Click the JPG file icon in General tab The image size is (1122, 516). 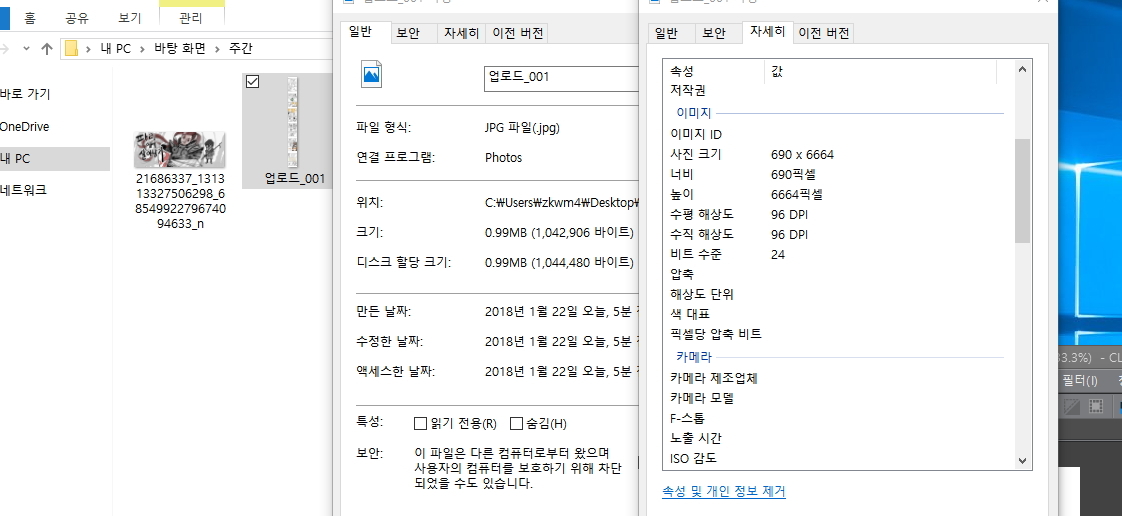pyautogui.click(x=372, y=75)
